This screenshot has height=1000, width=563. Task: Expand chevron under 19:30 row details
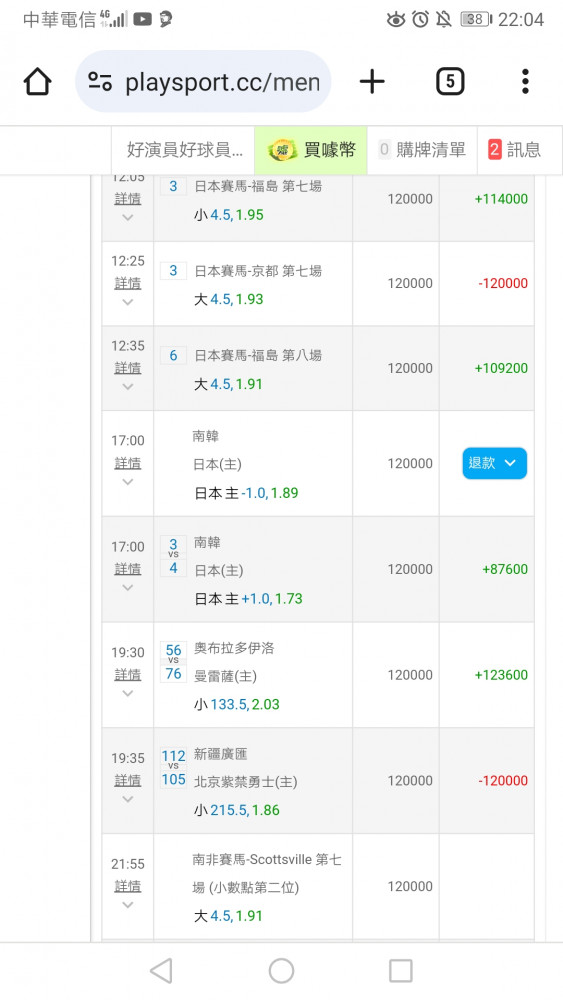tap(128, 693)
